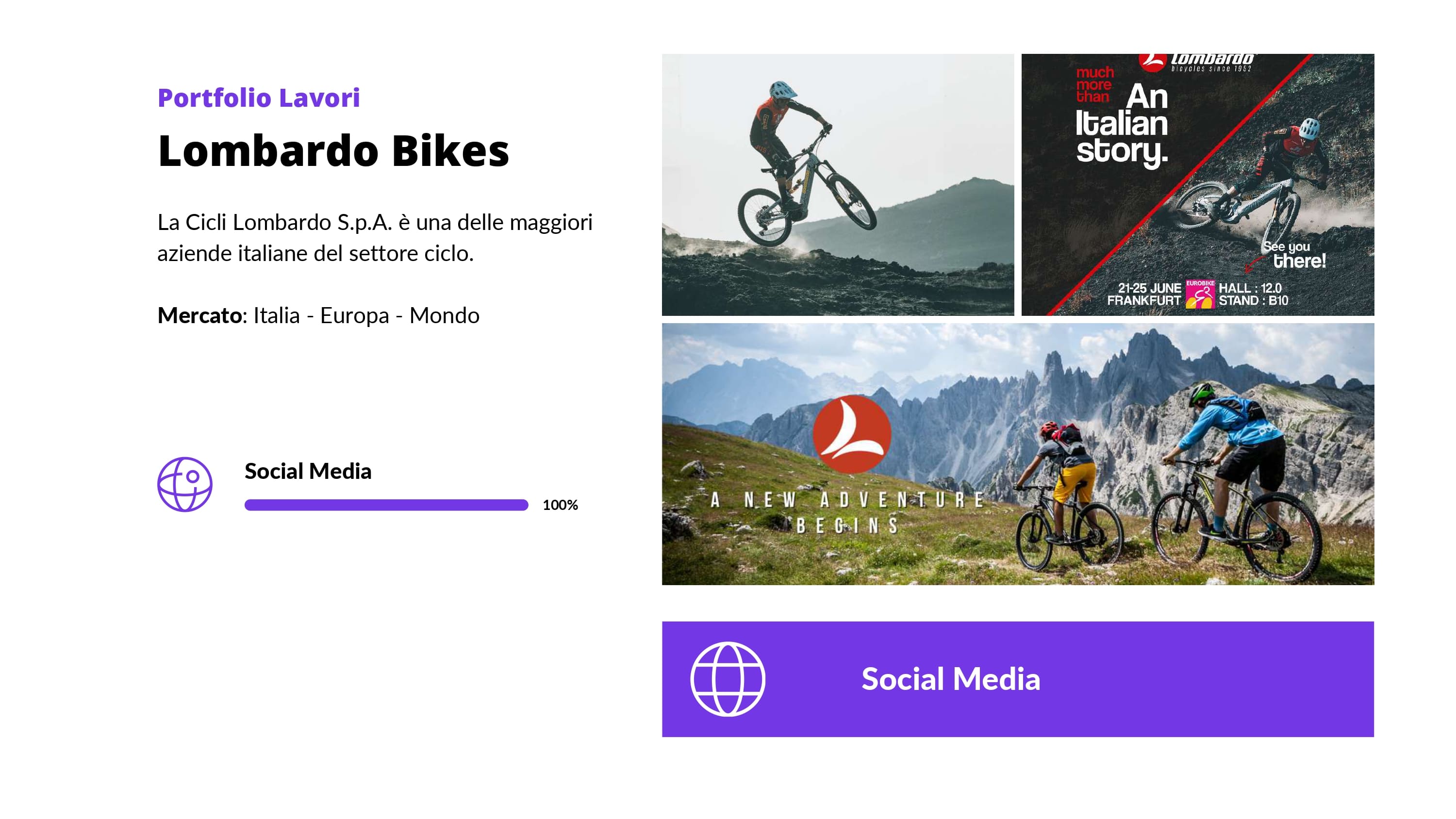Click the bold 'Mercato' label
Screen dimensions: 1456x819
tap(199, 315)
